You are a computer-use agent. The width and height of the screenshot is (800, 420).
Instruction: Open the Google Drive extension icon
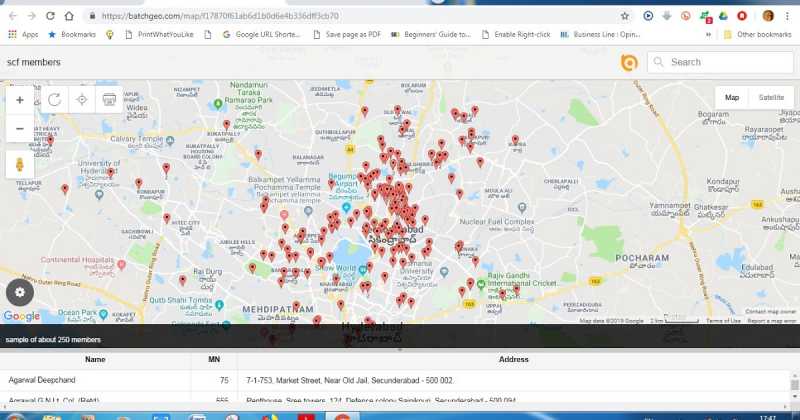point(723,16)
